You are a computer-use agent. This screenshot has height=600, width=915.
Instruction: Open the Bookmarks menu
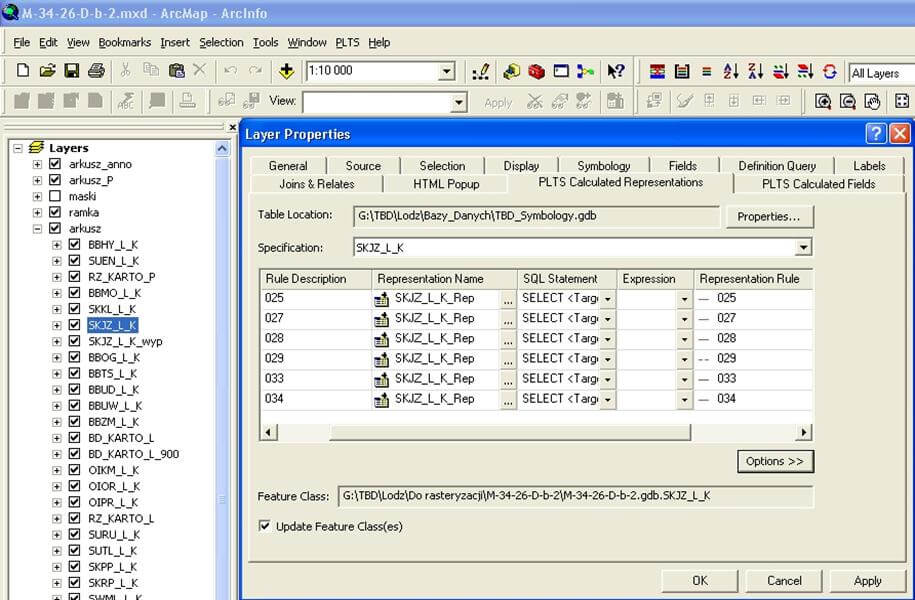pyautogui.click(x=124, y=43)
